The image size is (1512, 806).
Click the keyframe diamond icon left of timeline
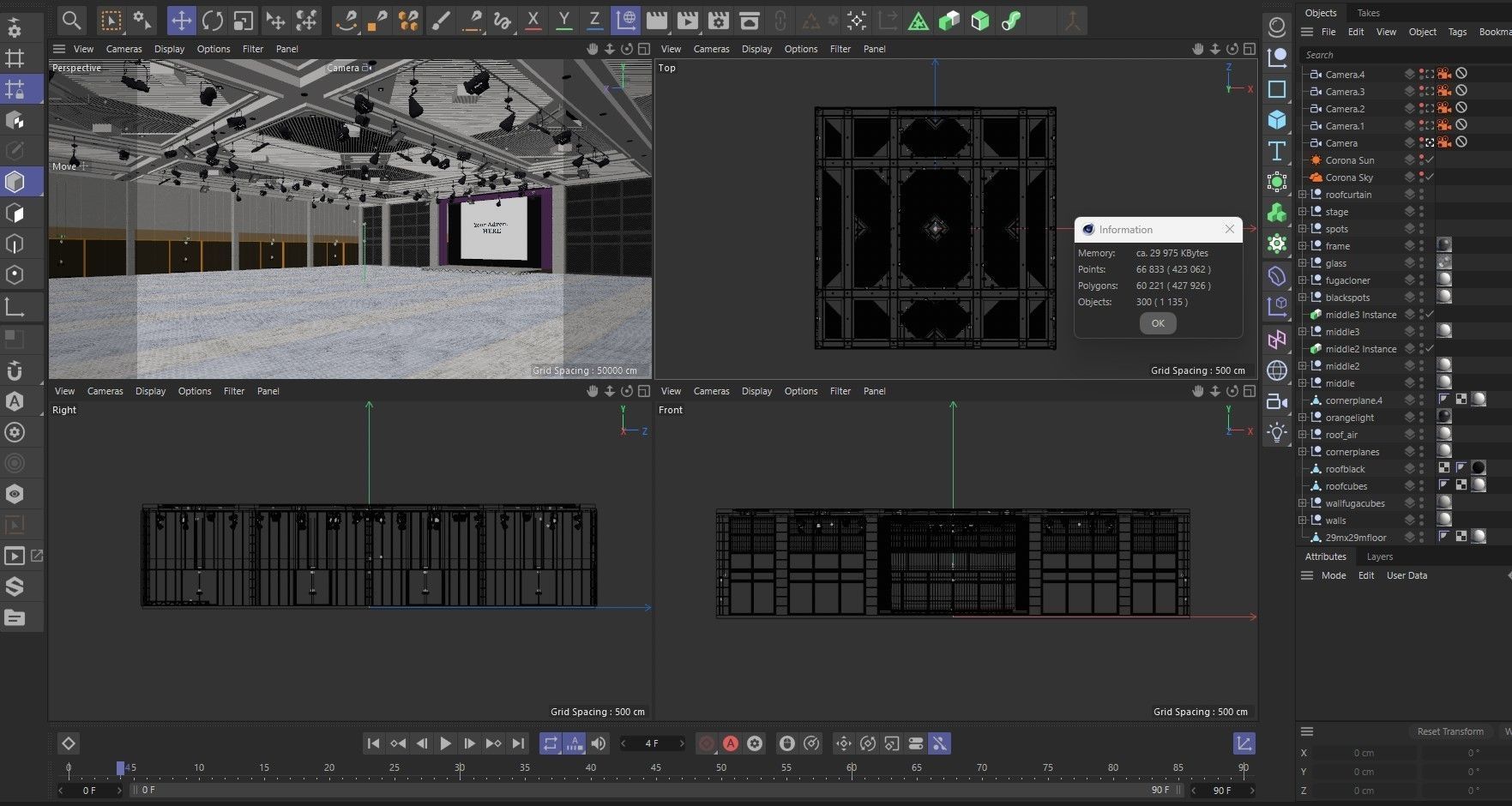pyautogui.click(x=69, y=743)
